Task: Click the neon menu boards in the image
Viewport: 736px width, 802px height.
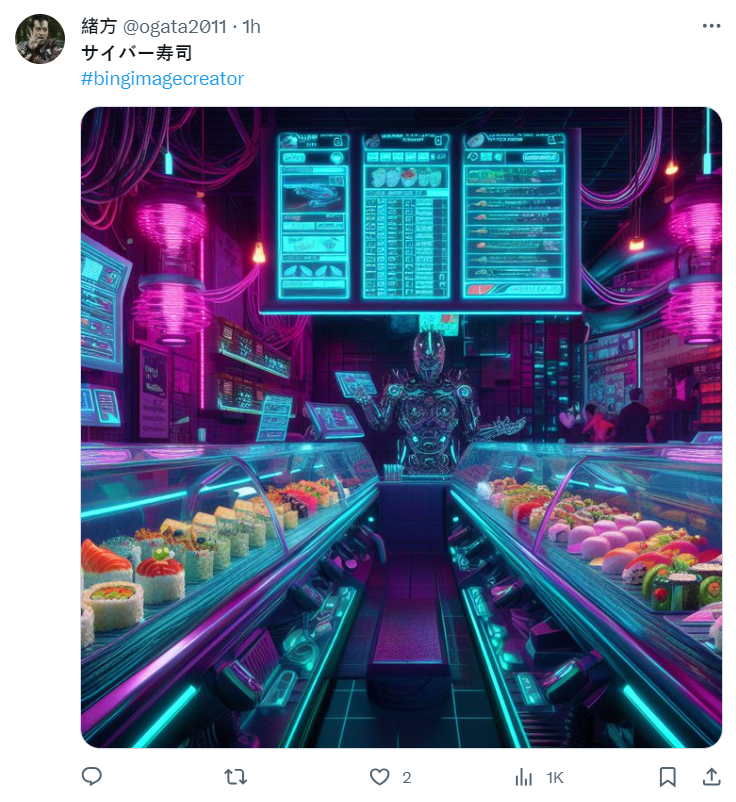Action: (420, 217)
